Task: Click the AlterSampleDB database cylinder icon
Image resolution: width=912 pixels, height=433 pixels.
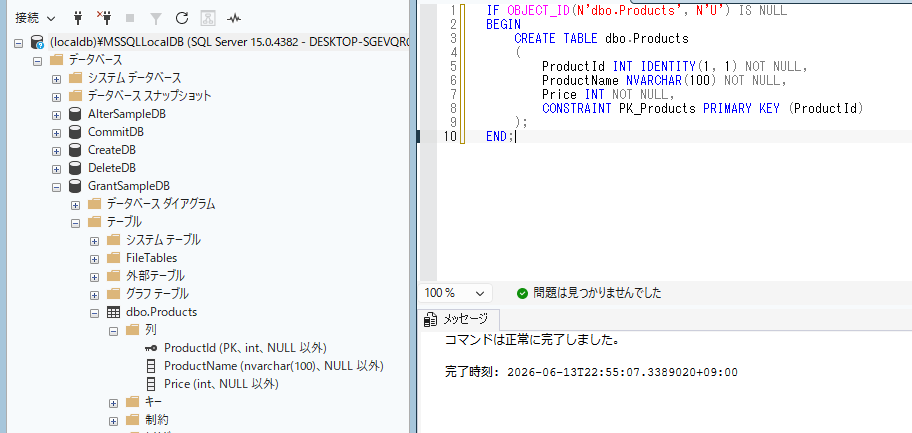Action: (74, 114)
